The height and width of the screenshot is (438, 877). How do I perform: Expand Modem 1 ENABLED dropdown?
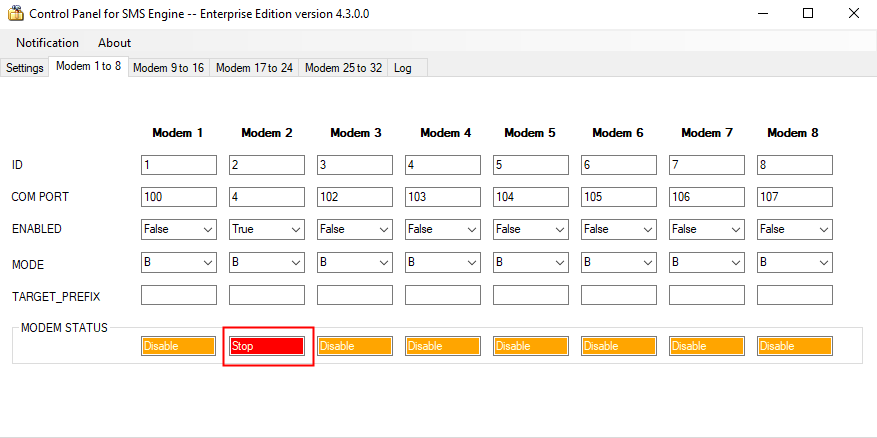click(179, 230)
